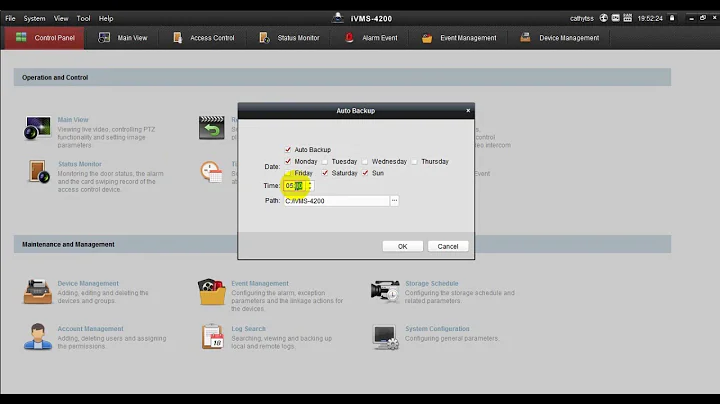Viewport: 720px width, 404px height.
Task: Toggle the Auto Backup checkbox
Action: tap(288, 150)
